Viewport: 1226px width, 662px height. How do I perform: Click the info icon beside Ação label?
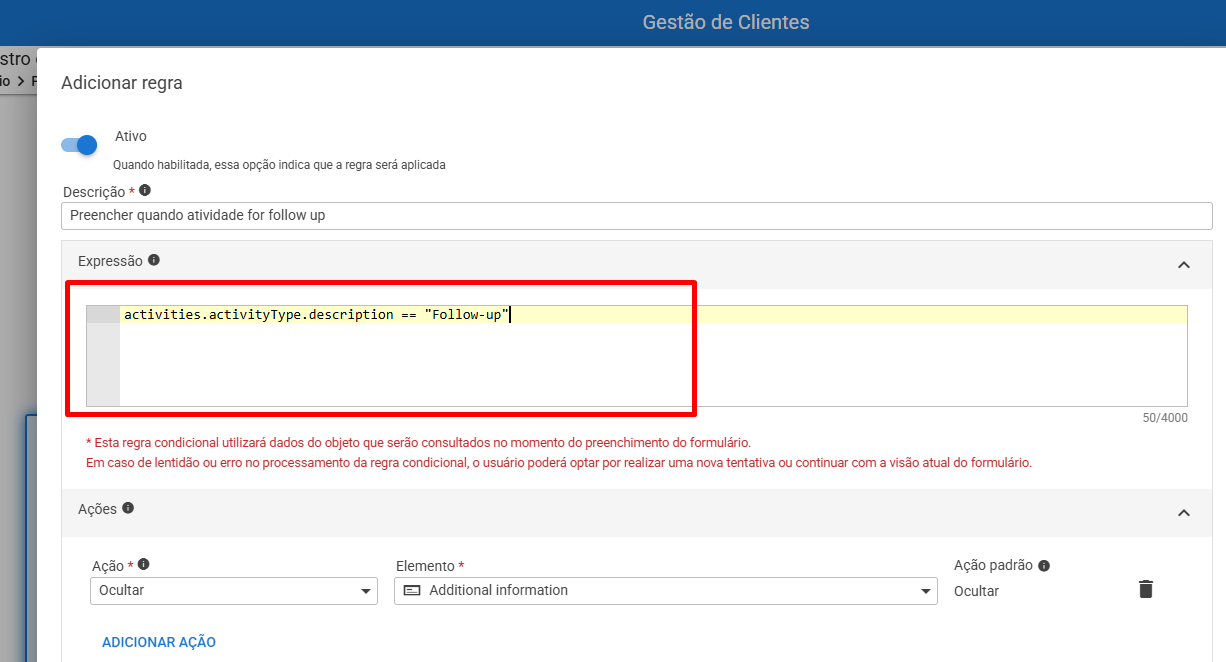coord(144,564)
